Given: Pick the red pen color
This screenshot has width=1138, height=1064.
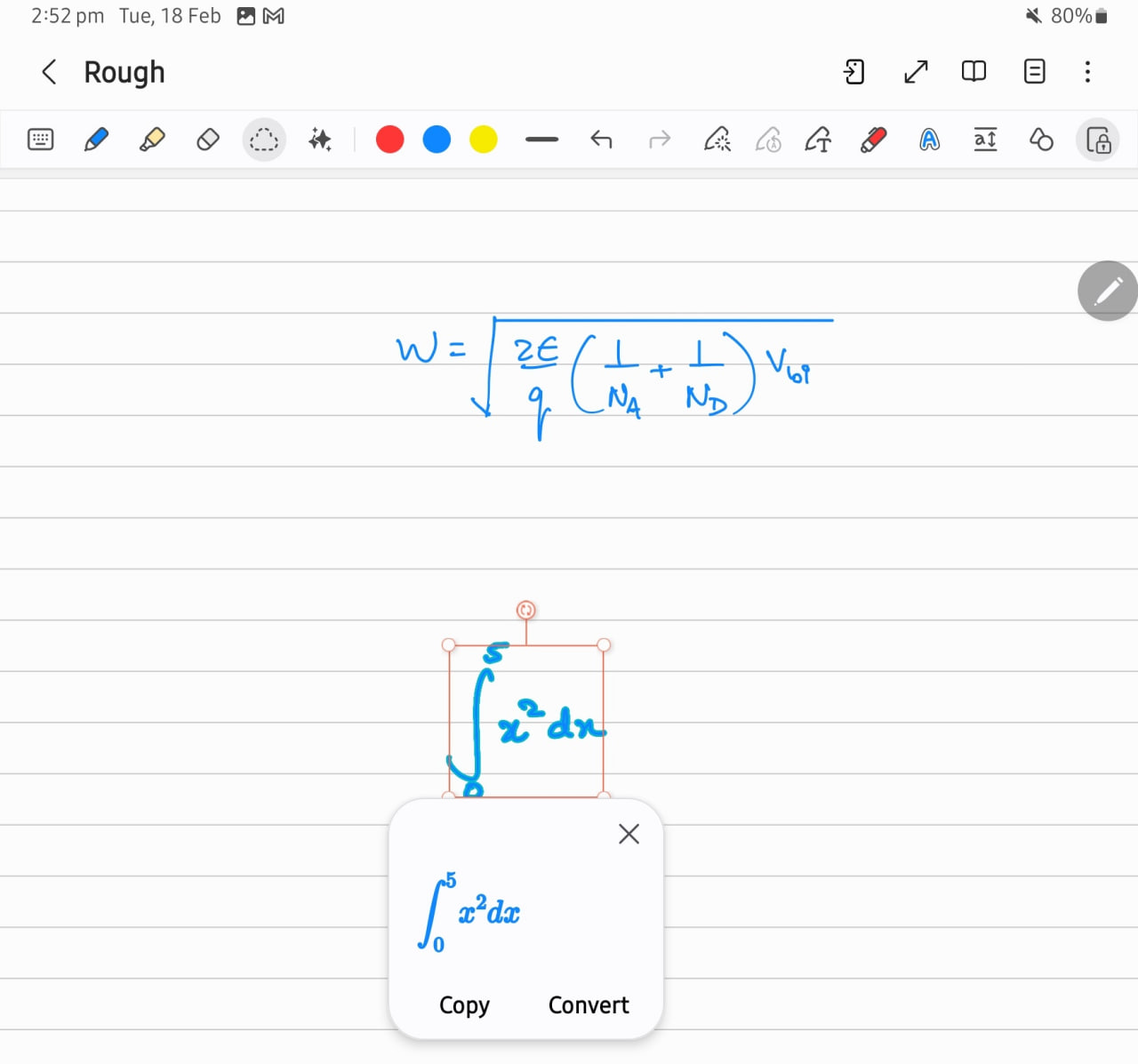Looking at the screenshot, I should coord(389,140).
